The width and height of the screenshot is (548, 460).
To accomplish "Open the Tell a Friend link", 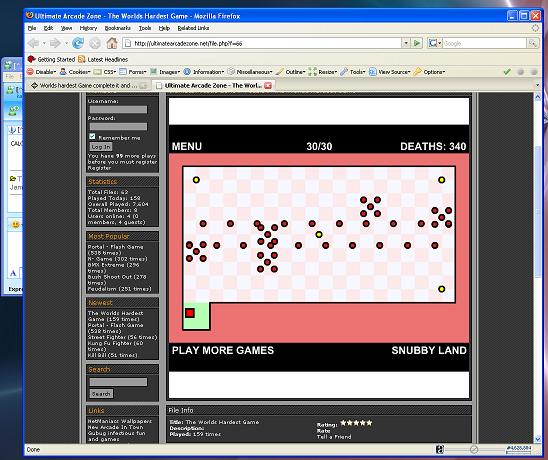I will point(334,437).
